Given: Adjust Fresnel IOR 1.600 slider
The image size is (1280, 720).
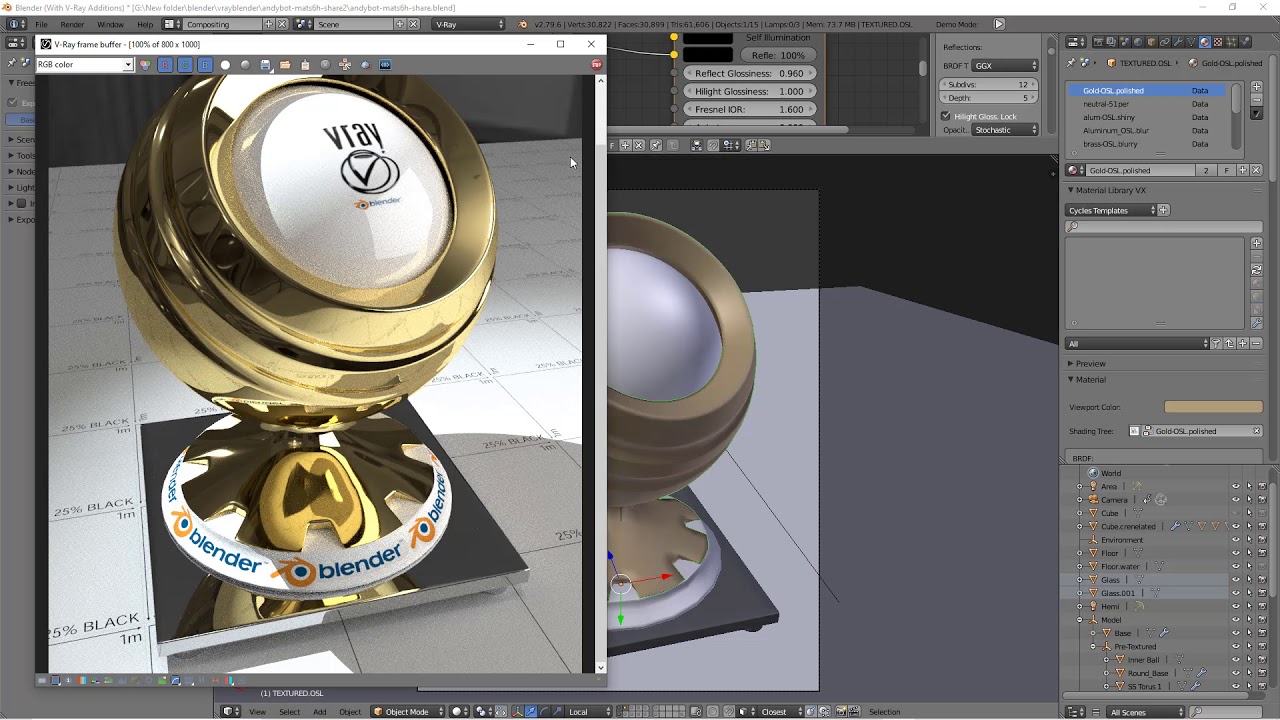Looking at the screenshot, I should point(749,109).
